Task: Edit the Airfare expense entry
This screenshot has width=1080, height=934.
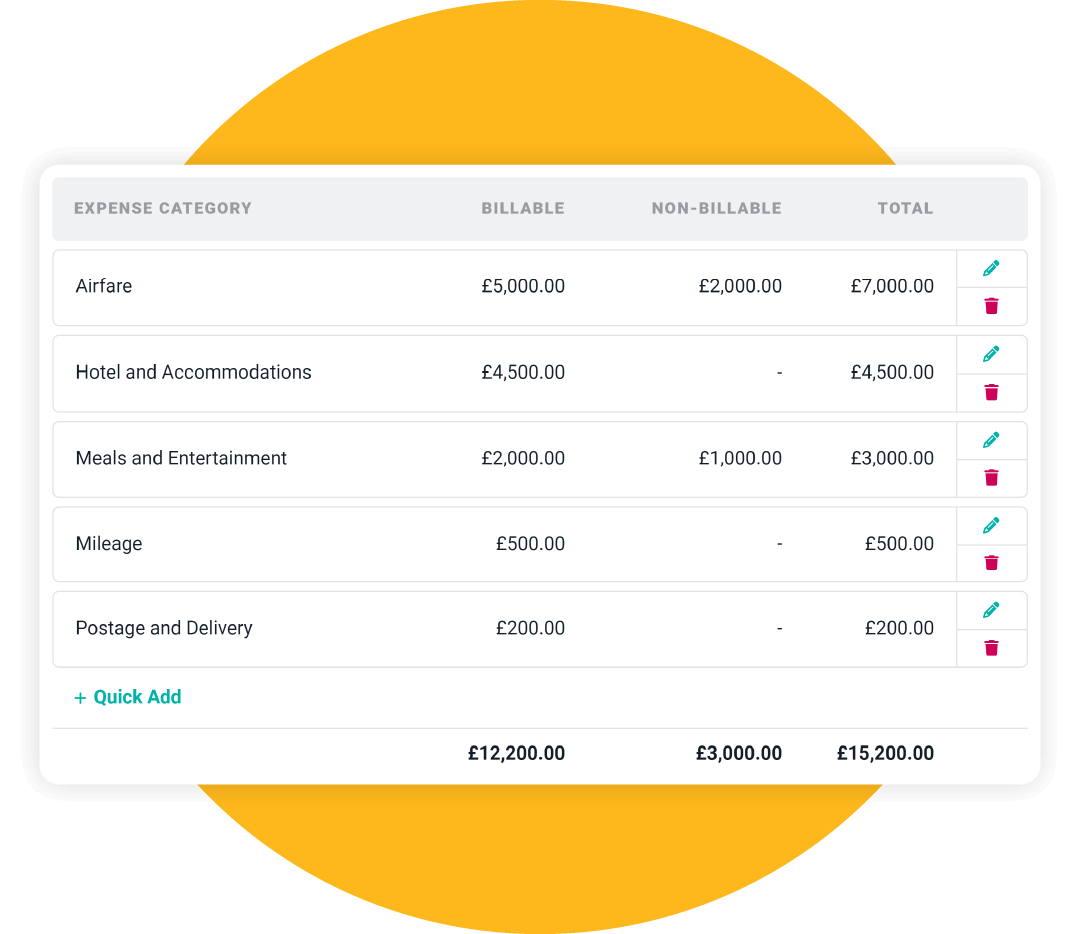Action: (991, 268)
